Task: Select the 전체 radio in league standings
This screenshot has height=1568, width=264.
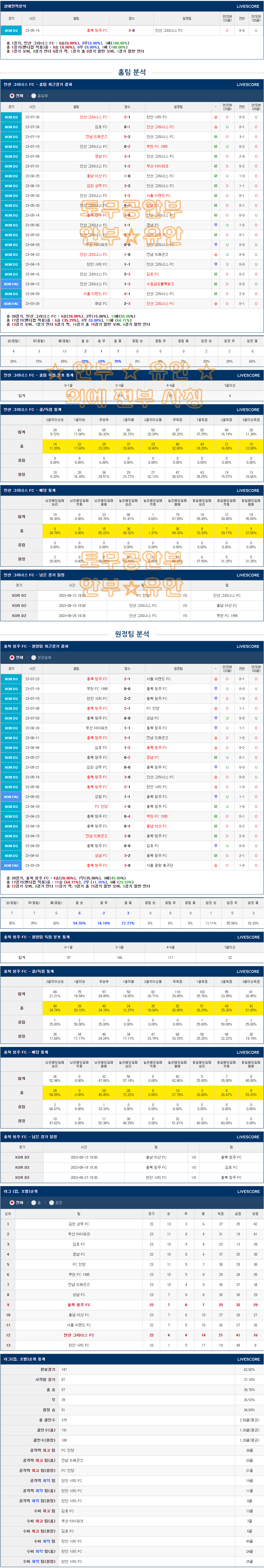Action: pos(12,1202)
